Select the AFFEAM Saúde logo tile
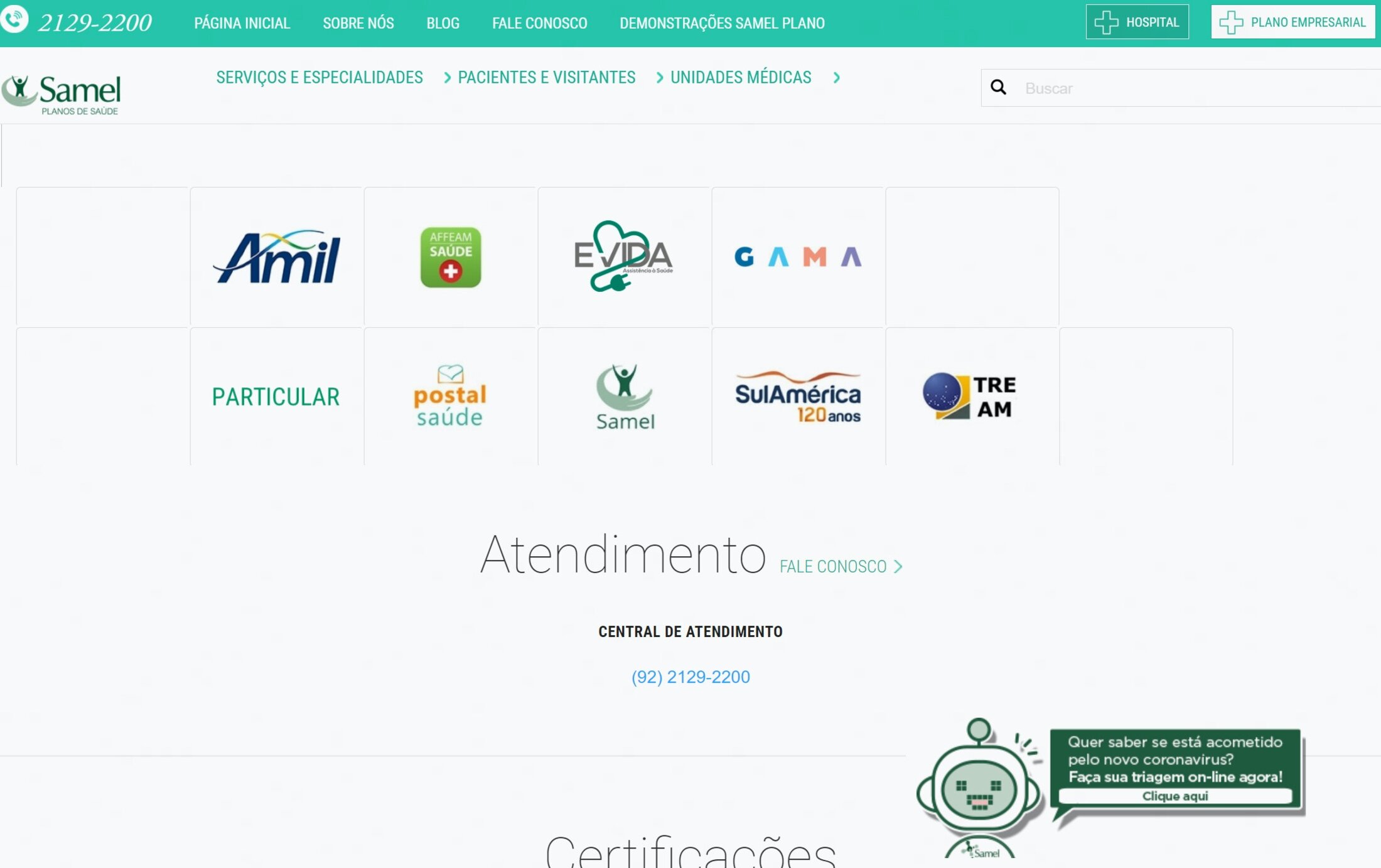Image resolution: width=1381 pixels, height=868 pixels. 450,257
